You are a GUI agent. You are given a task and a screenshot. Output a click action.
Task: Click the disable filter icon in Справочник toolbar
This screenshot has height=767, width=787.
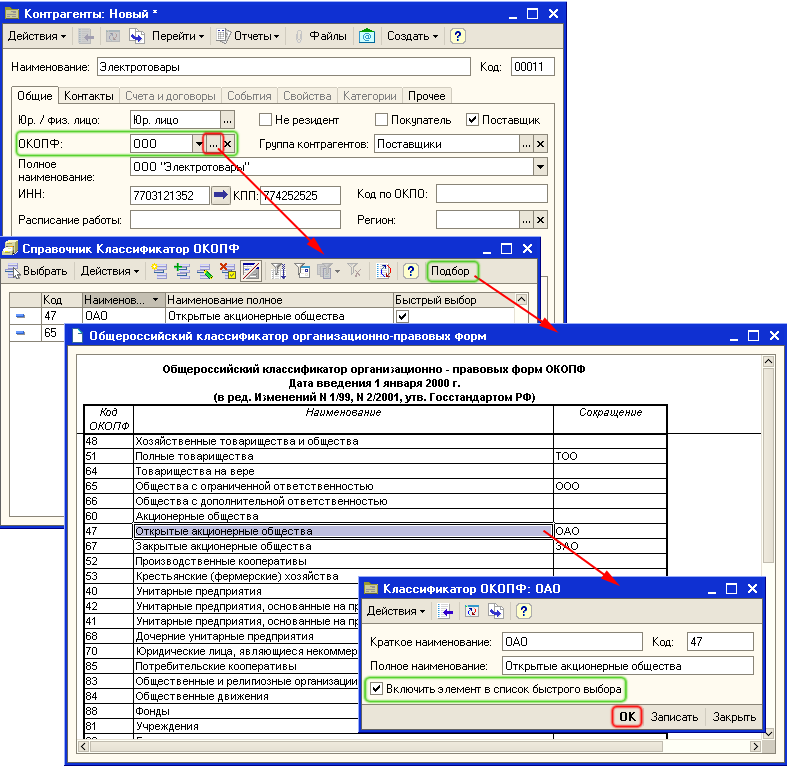click(x=354, y=271)
